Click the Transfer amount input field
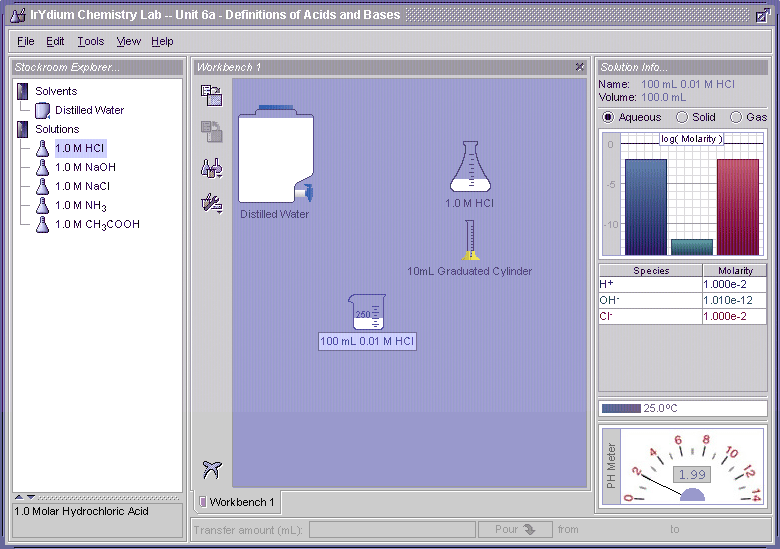780x549 pixels. click(390, 530)
